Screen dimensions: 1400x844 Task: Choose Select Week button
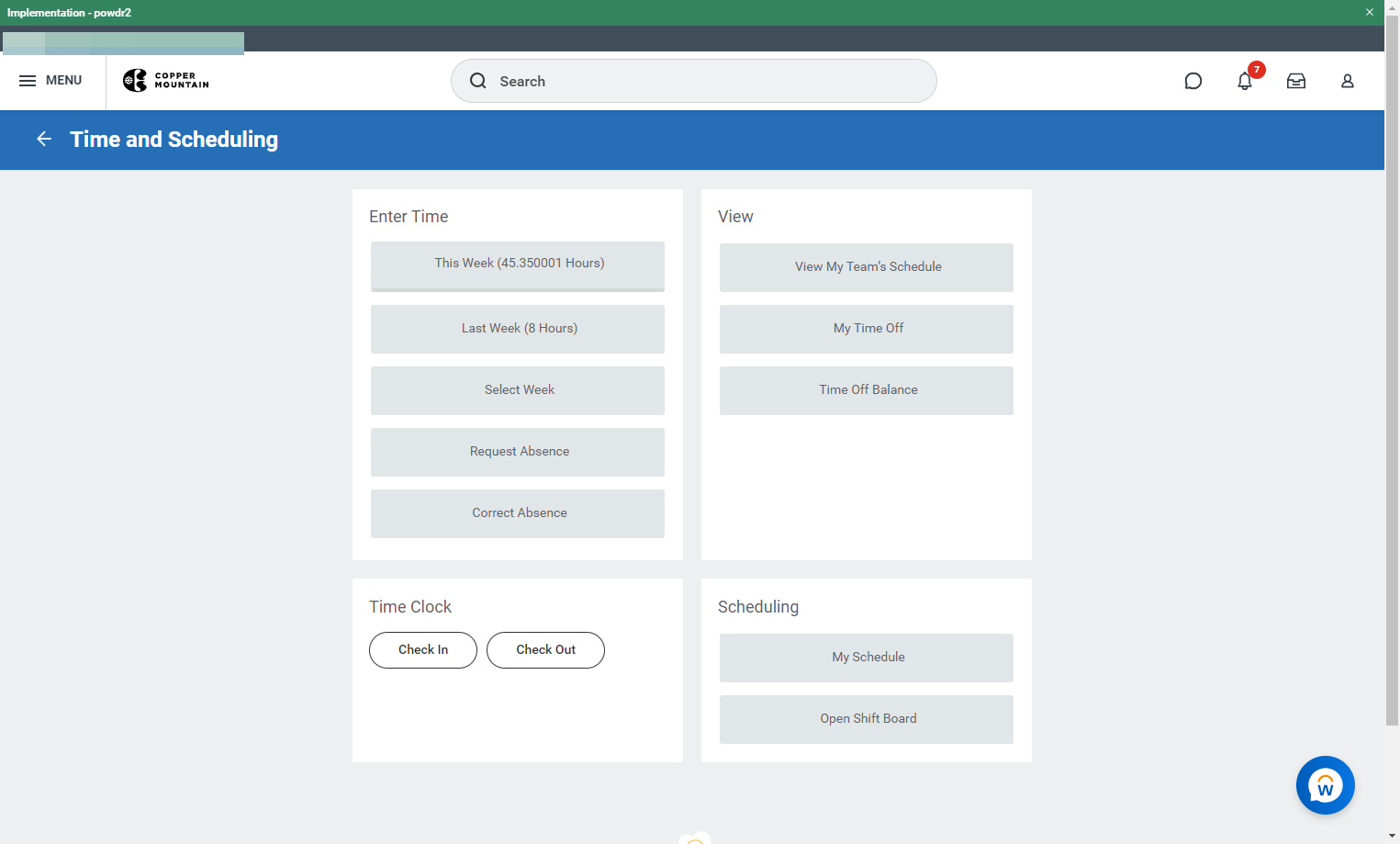coord(518,390)
